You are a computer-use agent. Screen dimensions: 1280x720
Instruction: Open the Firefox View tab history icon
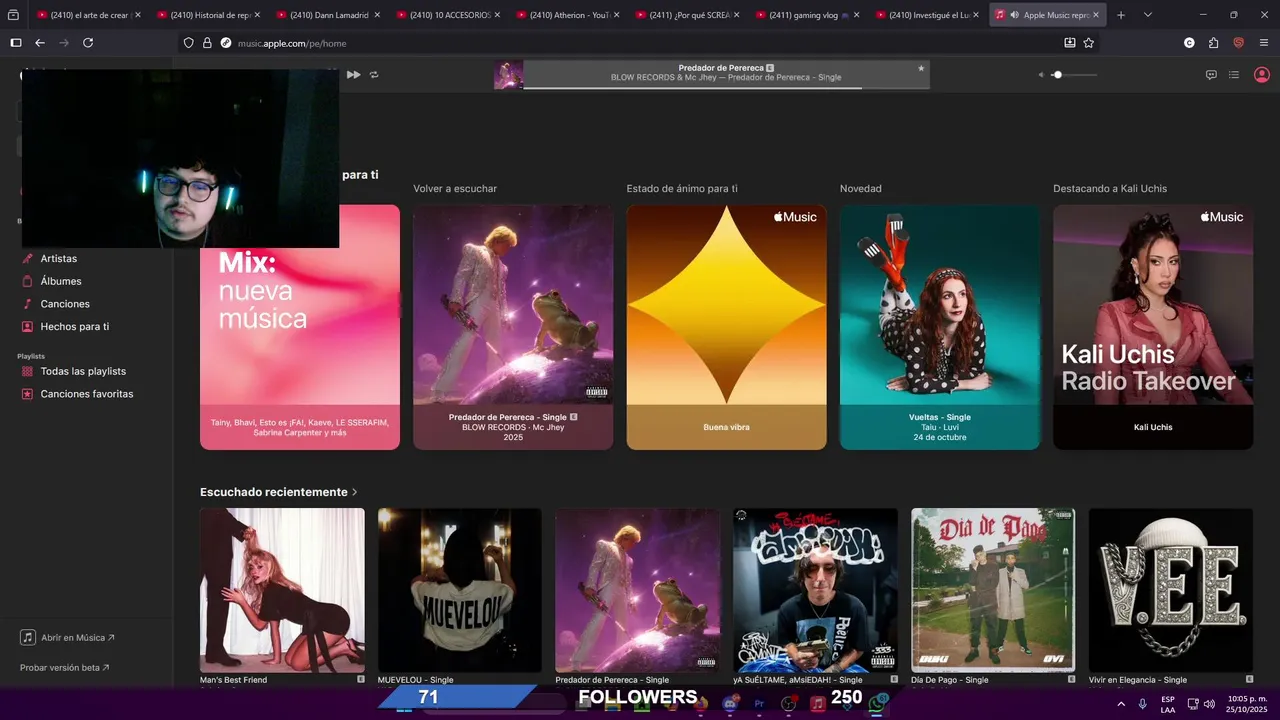(x=13, y=15)
